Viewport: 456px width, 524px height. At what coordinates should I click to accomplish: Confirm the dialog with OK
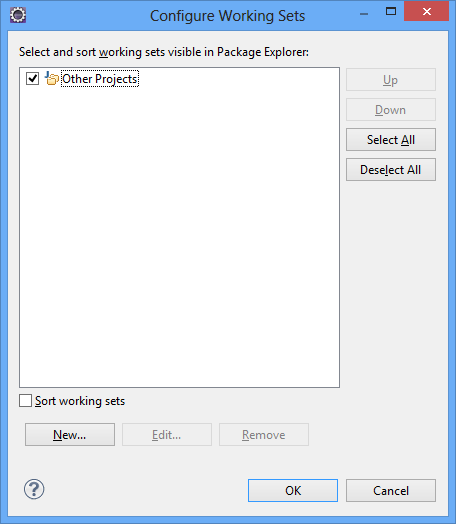point(293,491)
